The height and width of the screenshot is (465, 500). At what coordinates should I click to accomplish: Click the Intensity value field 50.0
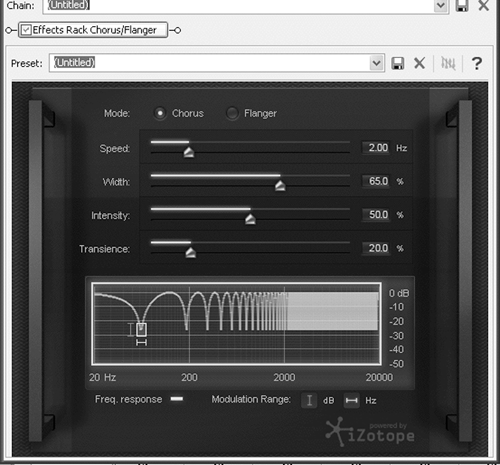tap(376, 215)
